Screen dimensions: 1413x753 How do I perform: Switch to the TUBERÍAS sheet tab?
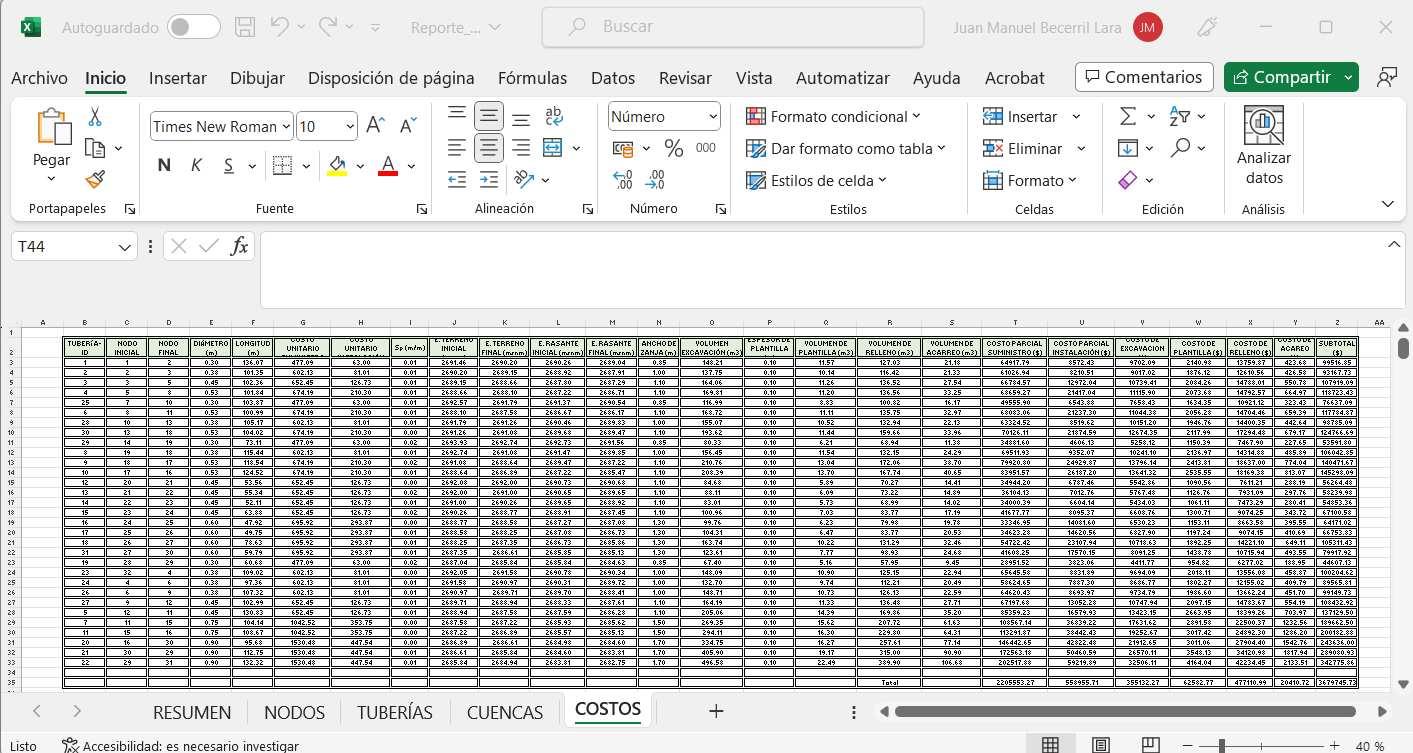click(x=396, y=712)
